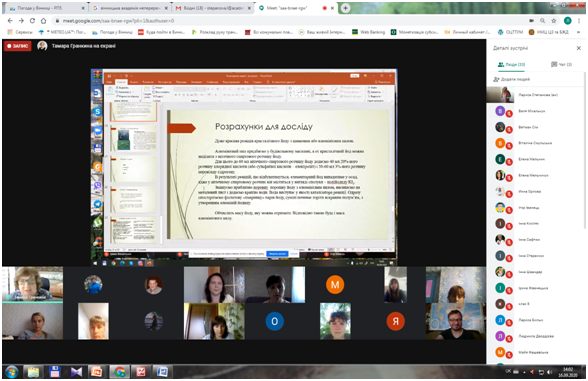The width and height of the screenshot is (588, 381).
Task: Click the man with glasses video tile
Action: click(x=456, y=321)
